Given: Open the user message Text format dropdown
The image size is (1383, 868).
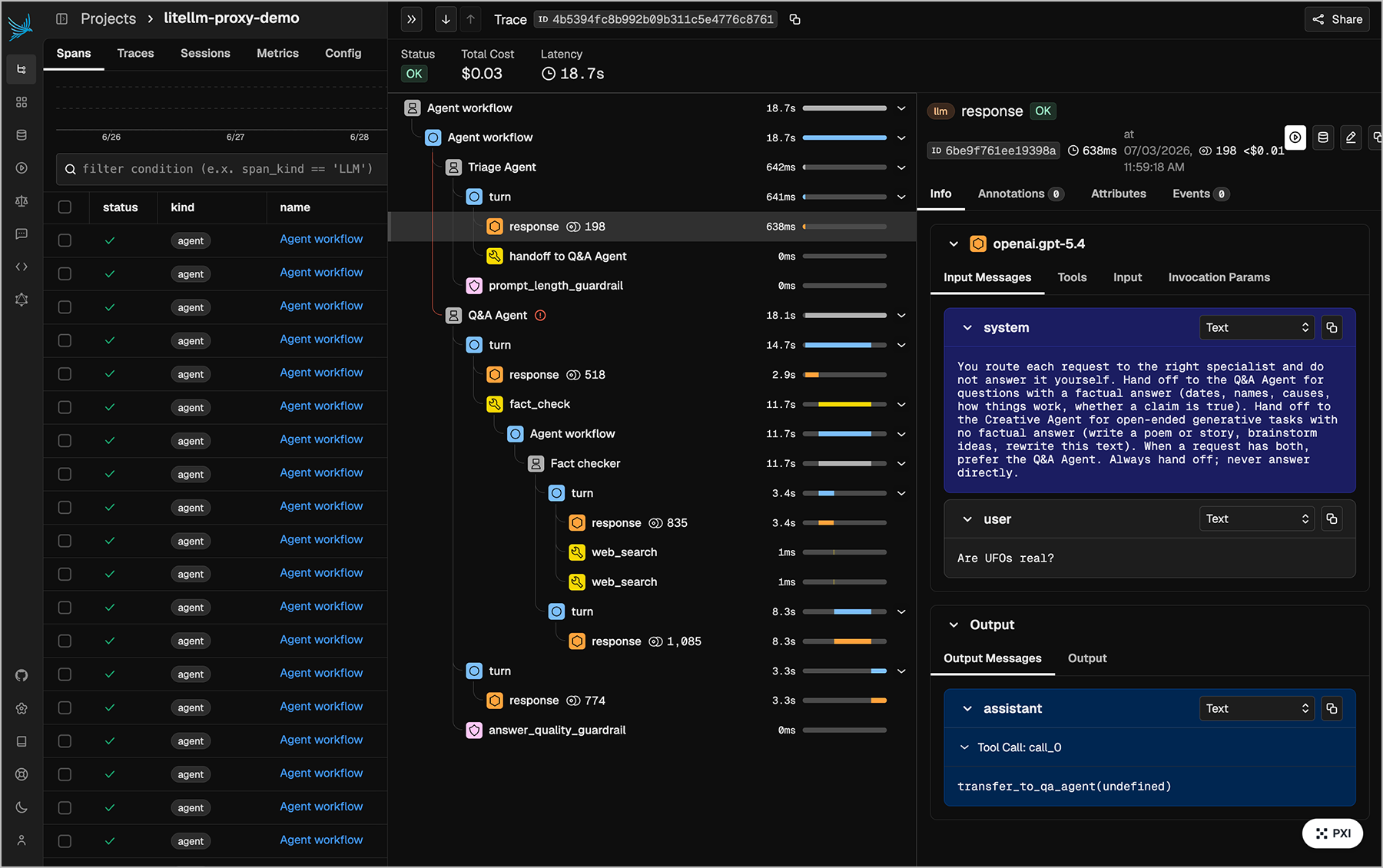Looking at the screenshot, I should click(1257, 518).
